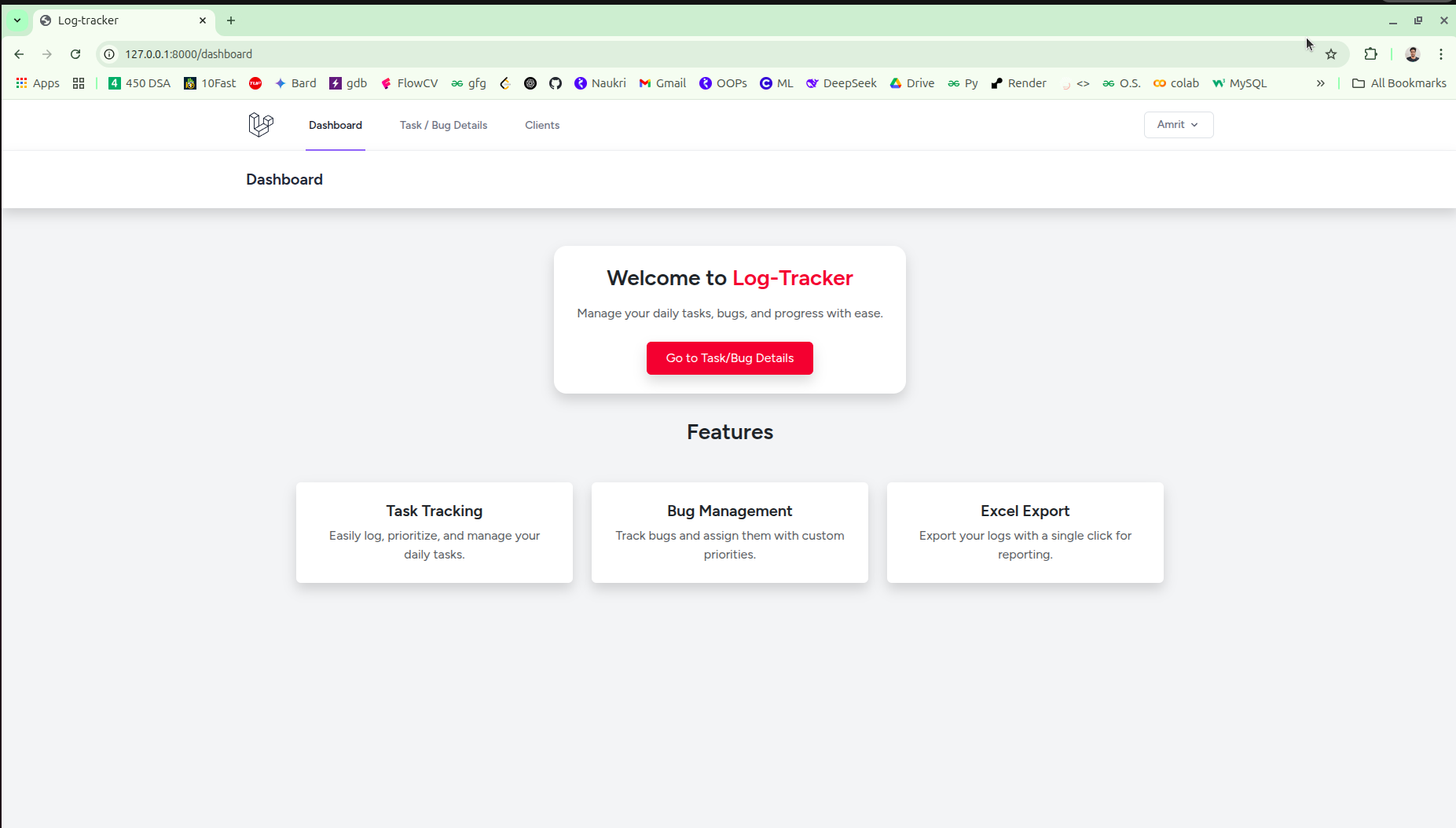Open the gfg bookmark

pyautogui.click(x=468, y=83)
